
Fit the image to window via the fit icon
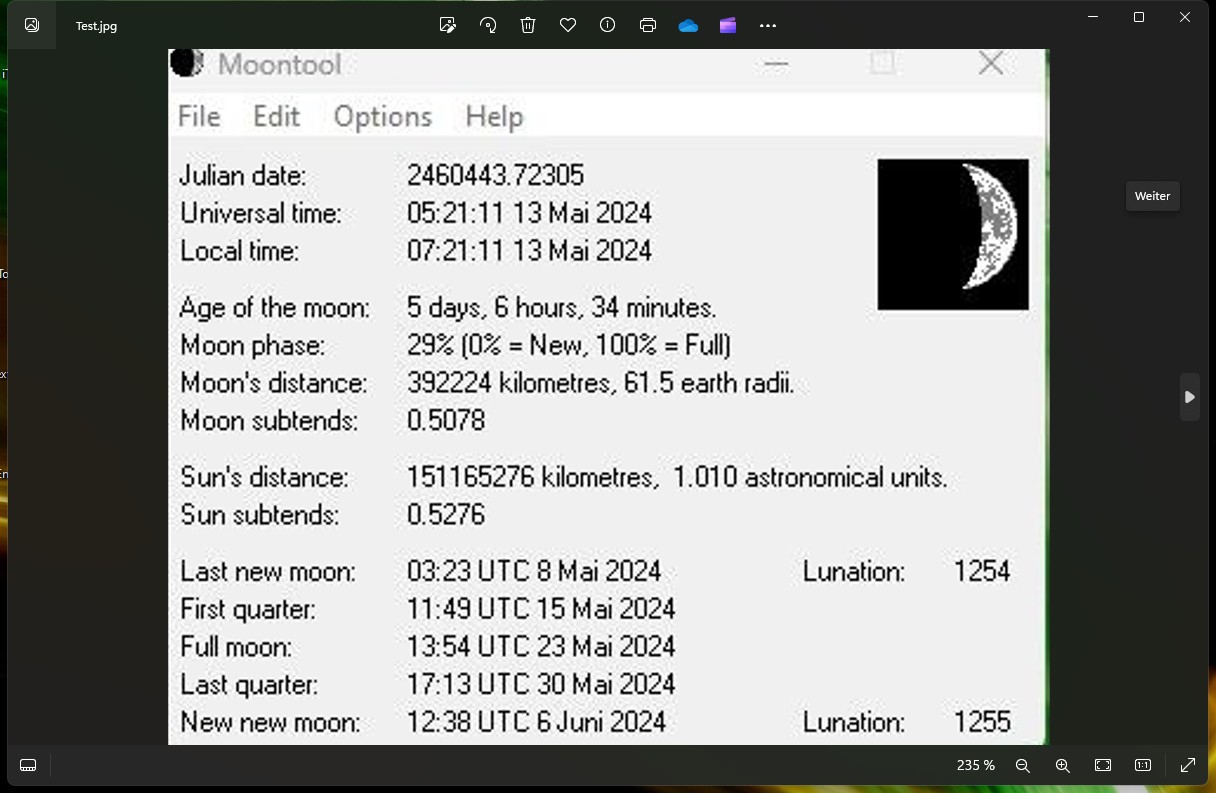click(1103, 765)
